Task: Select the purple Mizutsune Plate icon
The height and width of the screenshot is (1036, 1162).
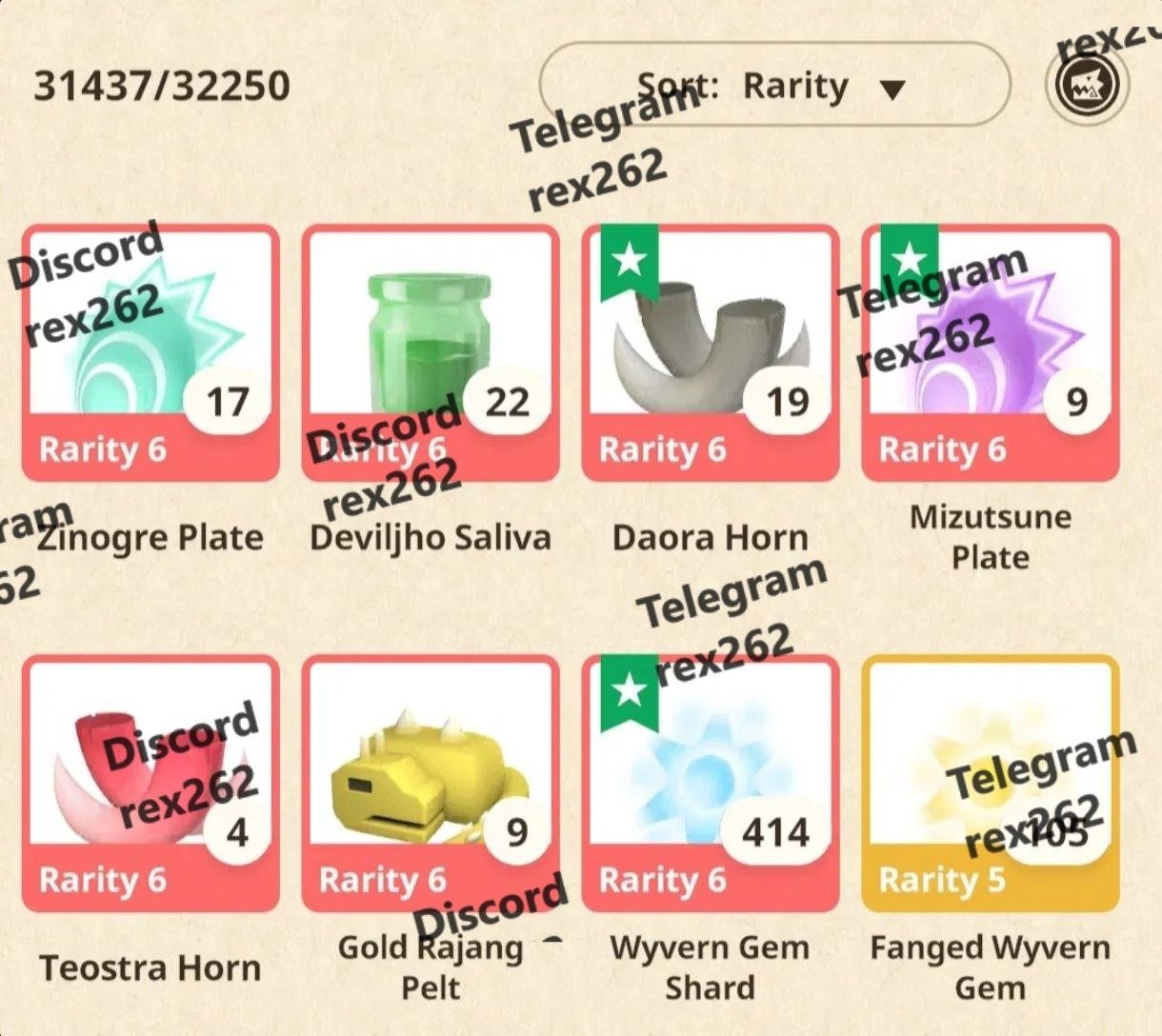Action: pos(991,353)
